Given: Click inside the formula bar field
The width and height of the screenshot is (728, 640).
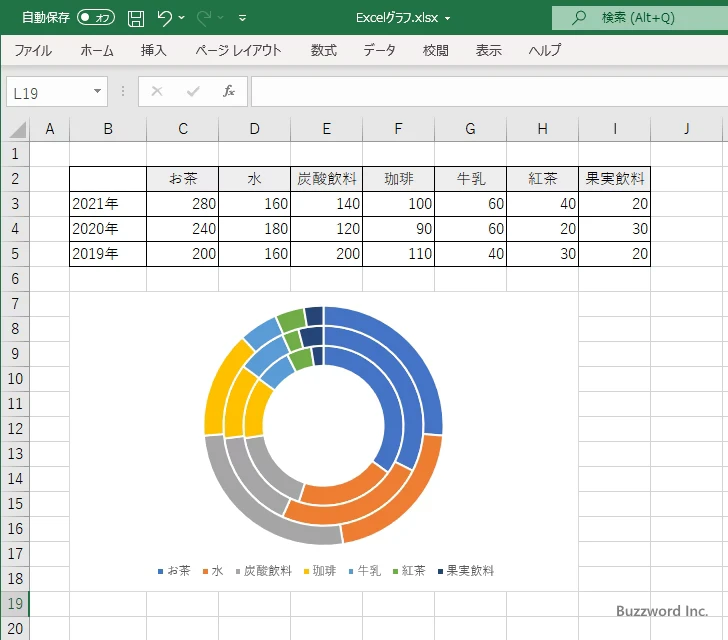Looking at the screenshot, I should coord(490,91).
